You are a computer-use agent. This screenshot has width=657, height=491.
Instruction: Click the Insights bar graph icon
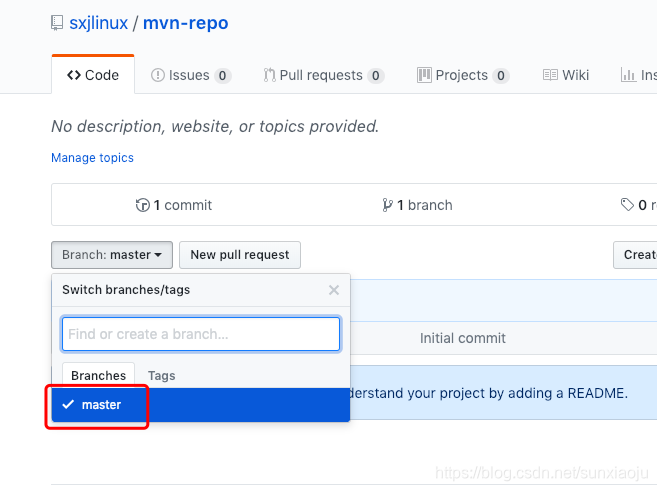[x=628, y=75]
